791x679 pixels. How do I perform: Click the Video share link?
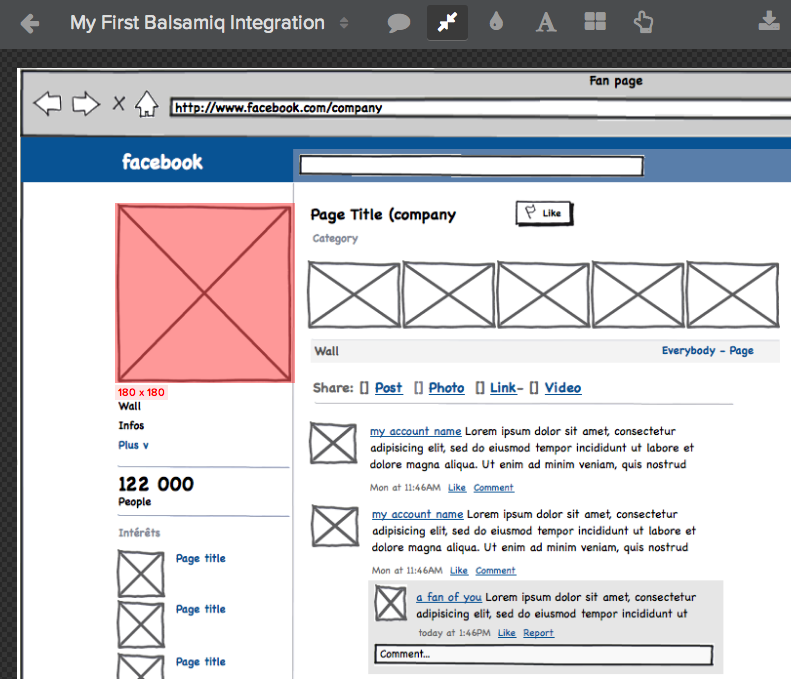tap(563, 388)
